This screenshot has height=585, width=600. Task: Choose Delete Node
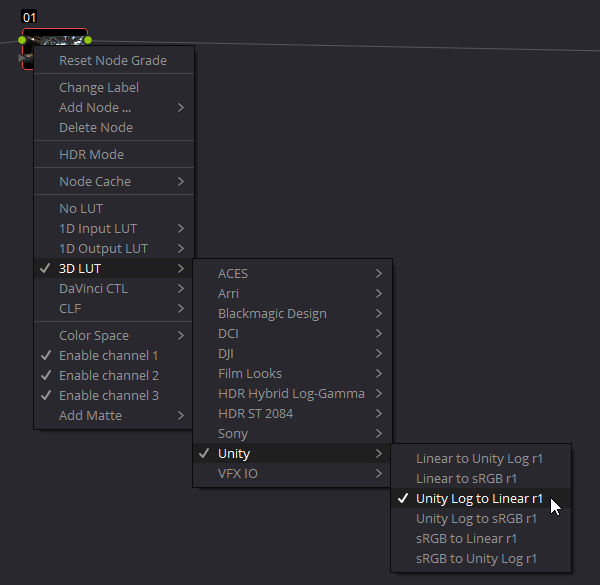(x=114, y=127)
